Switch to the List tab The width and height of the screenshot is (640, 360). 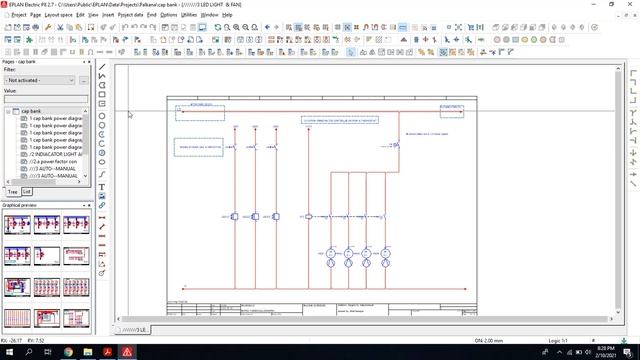pyautogui.click(x=27, y=191)
